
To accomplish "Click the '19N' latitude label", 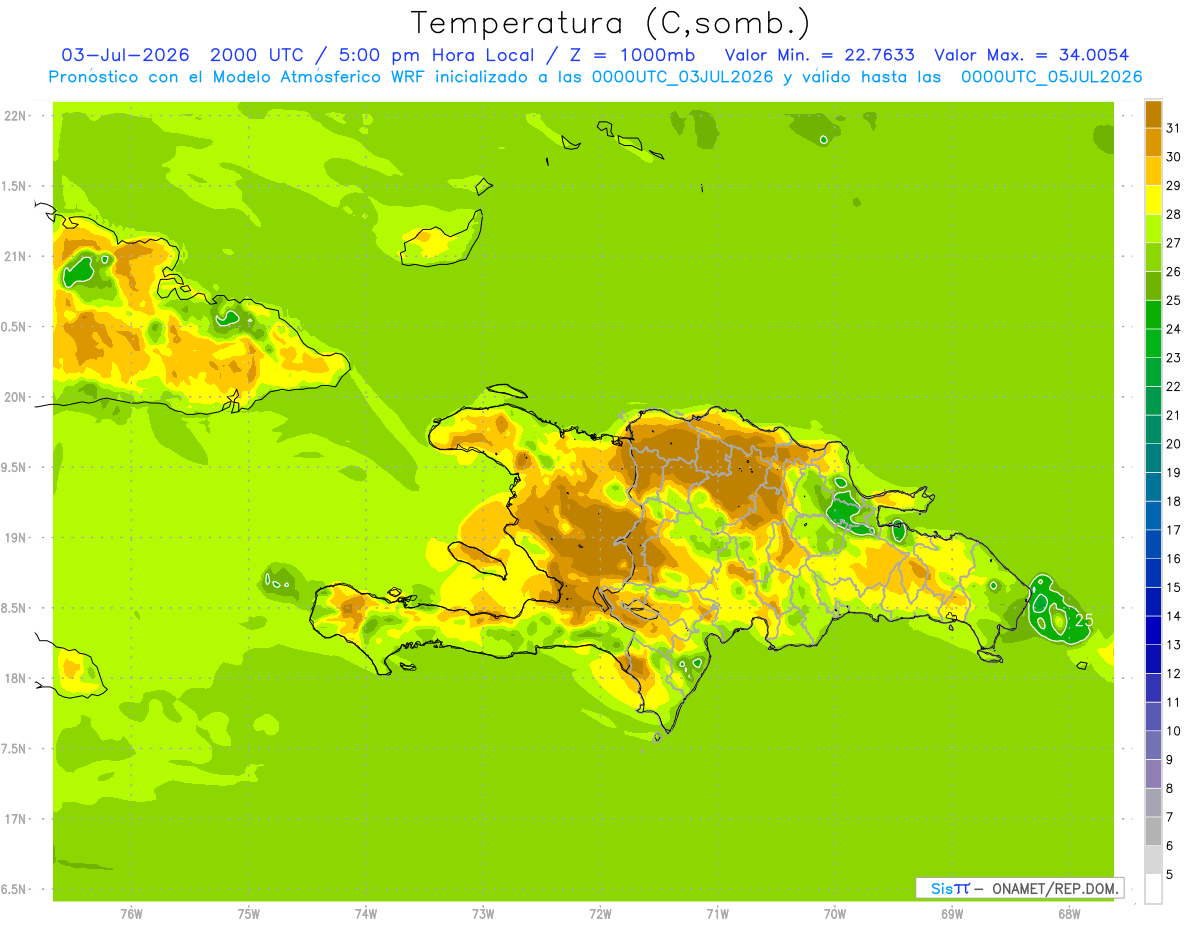I will click(x=16, y=538).
